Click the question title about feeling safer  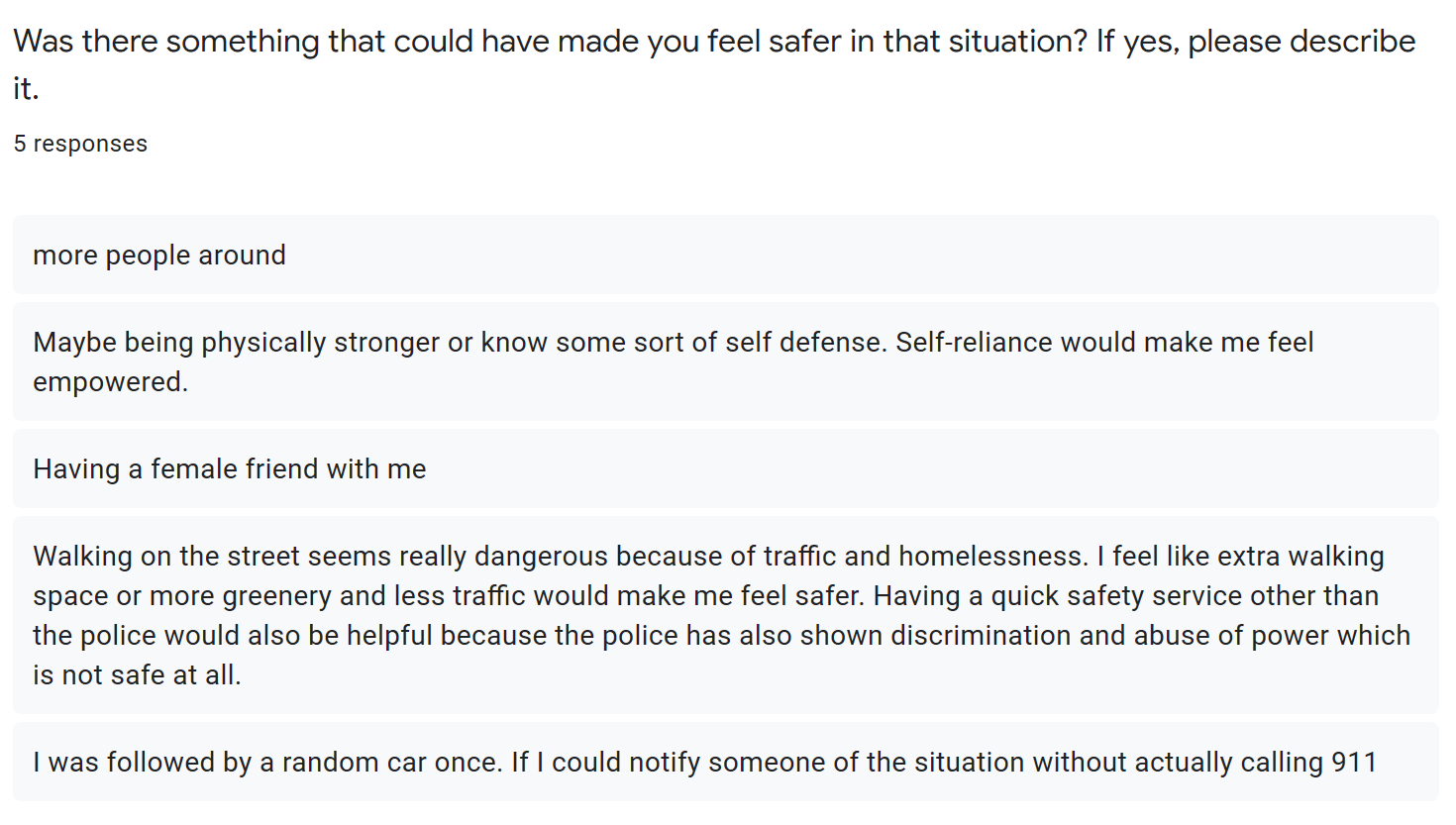click(x=713, y=42)
